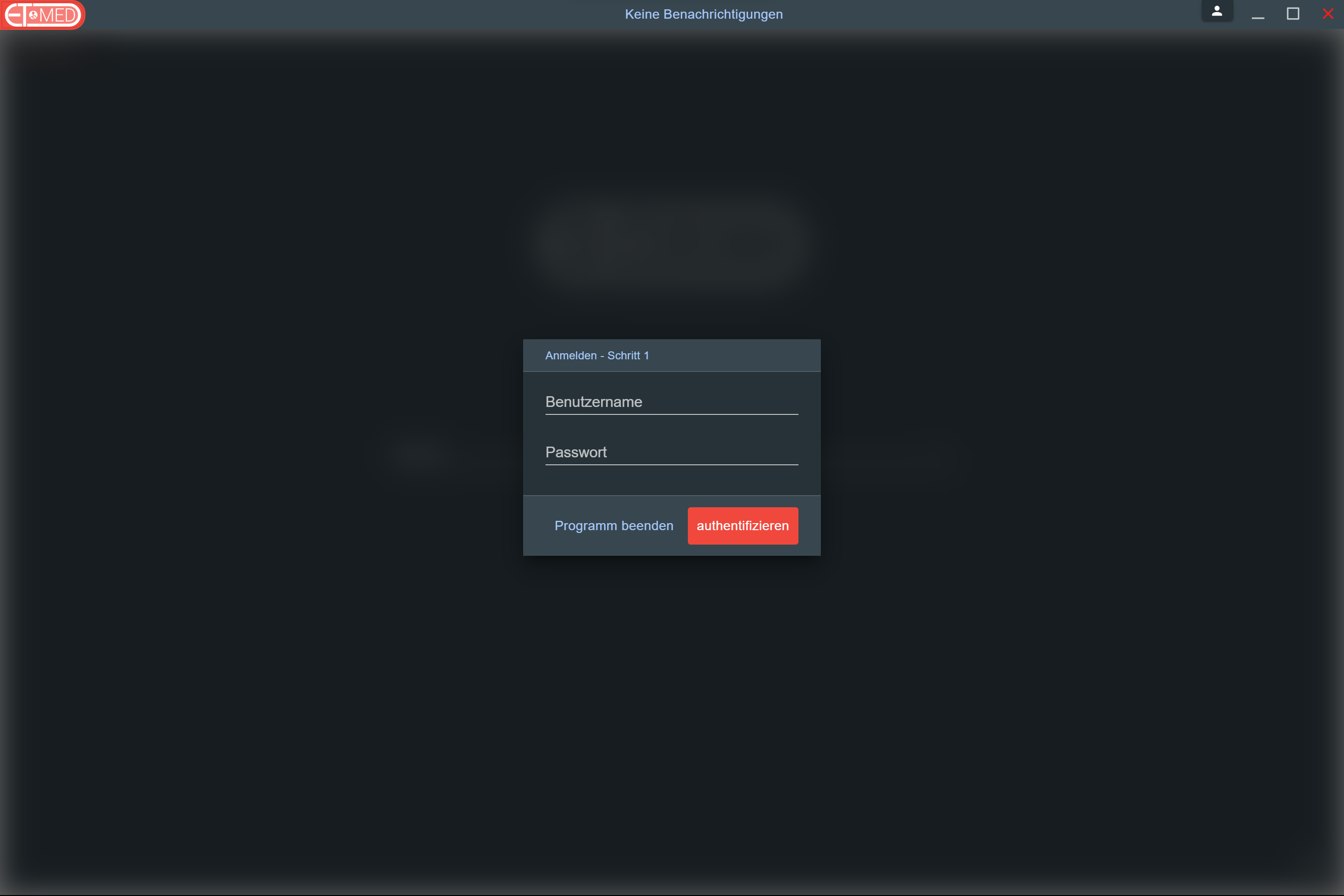
Task: Click the 'Benutzername' placeholder label
Action: click(594, 402)
